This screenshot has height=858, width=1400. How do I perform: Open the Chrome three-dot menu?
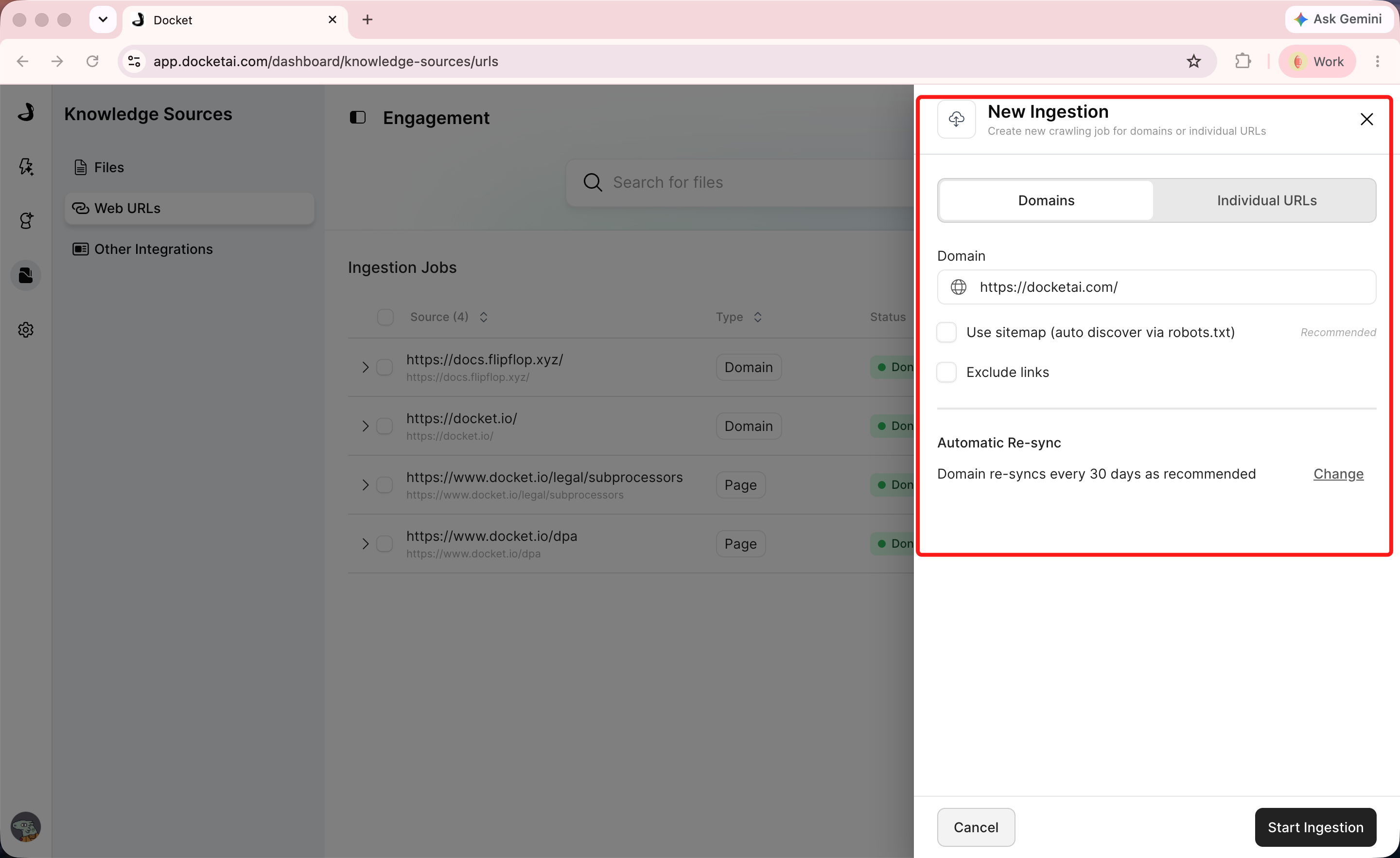coord(1377,61)
